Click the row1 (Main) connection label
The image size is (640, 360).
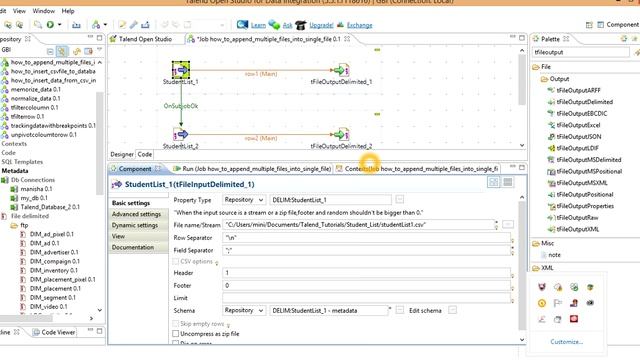click(261, 74)
